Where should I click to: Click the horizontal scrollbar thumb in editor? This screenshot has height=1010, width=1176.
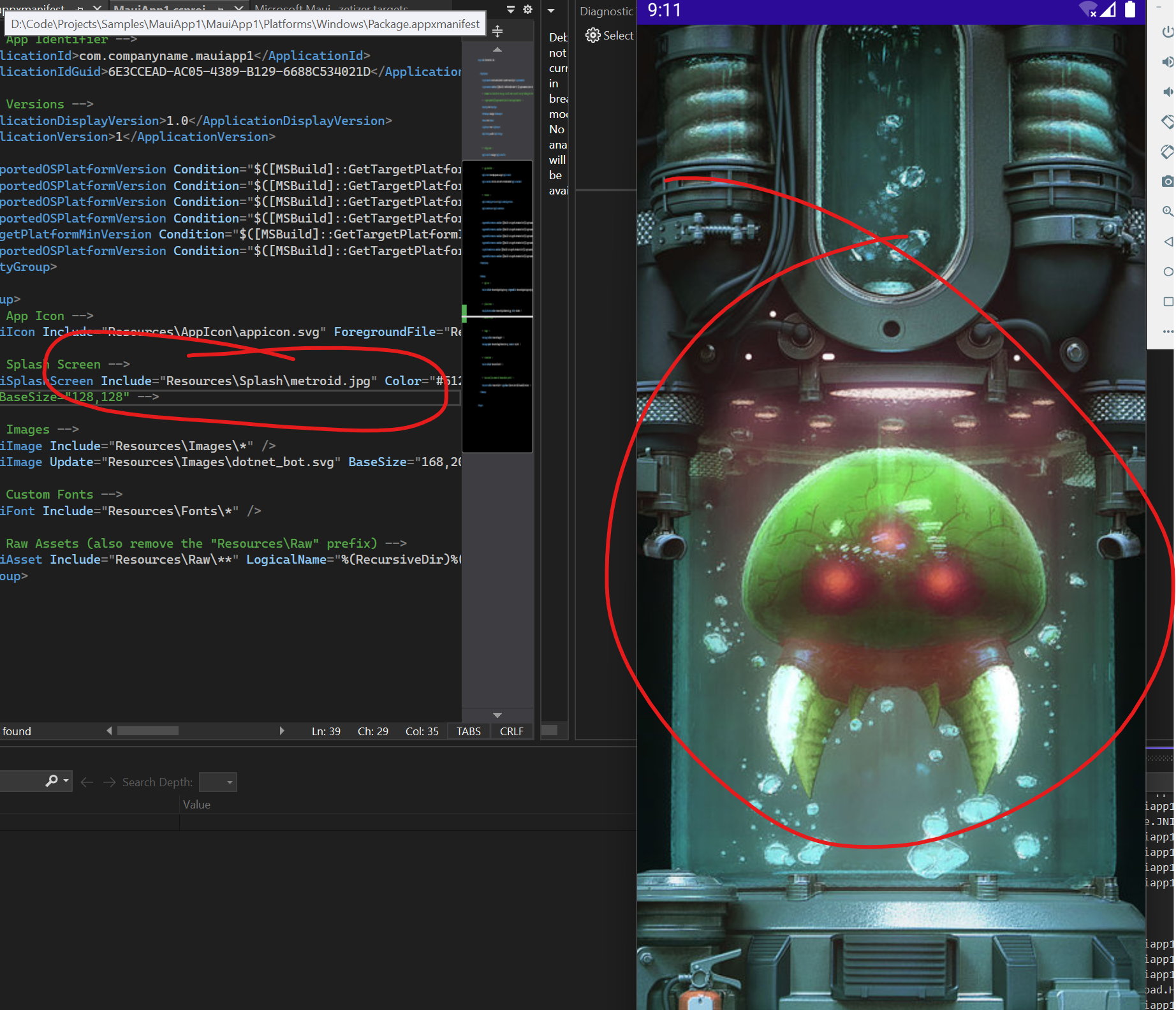tap(147, 731)
